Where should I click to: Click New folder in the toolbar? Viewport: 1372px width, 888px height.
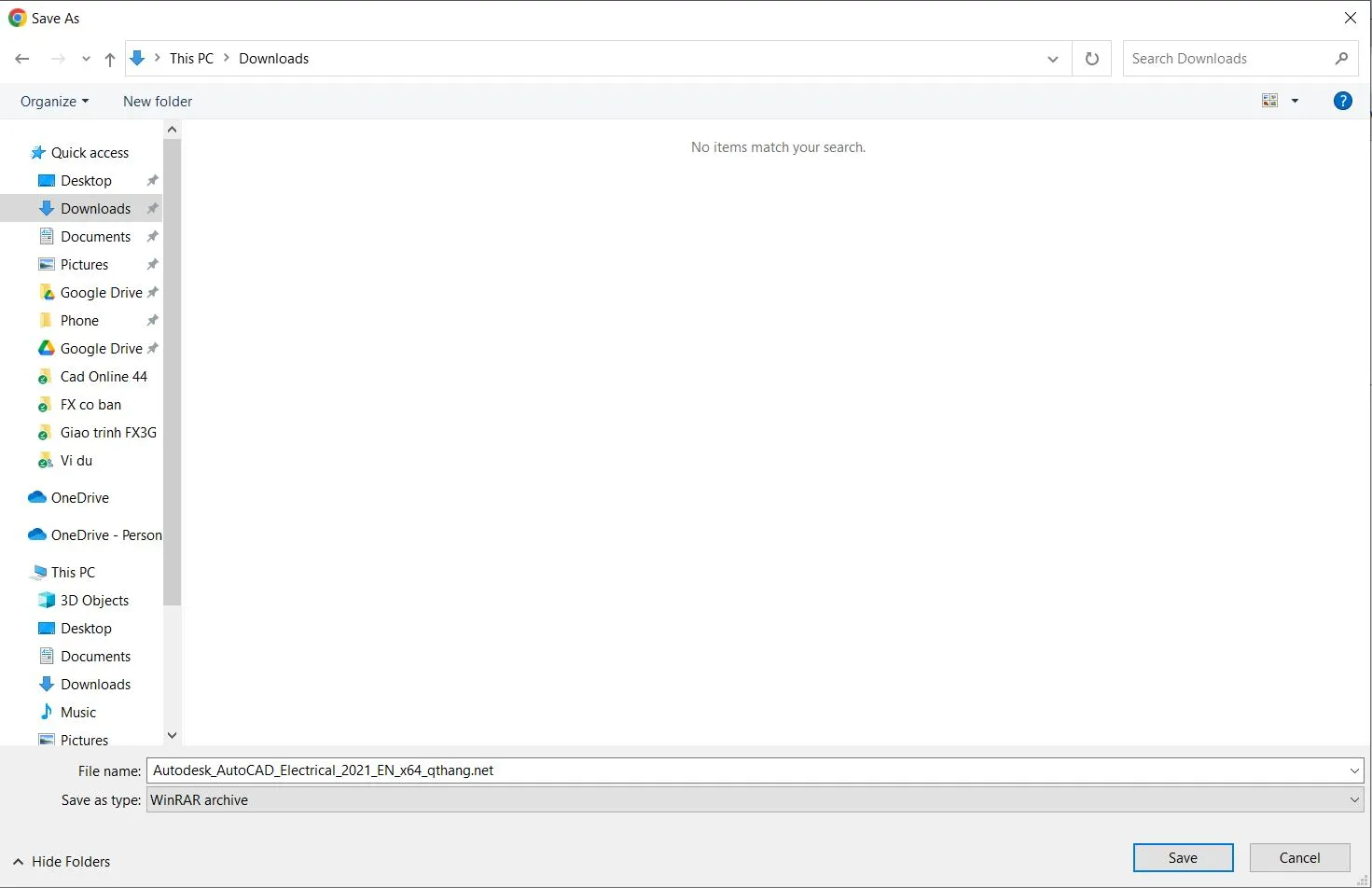click(x=158, y=102)
